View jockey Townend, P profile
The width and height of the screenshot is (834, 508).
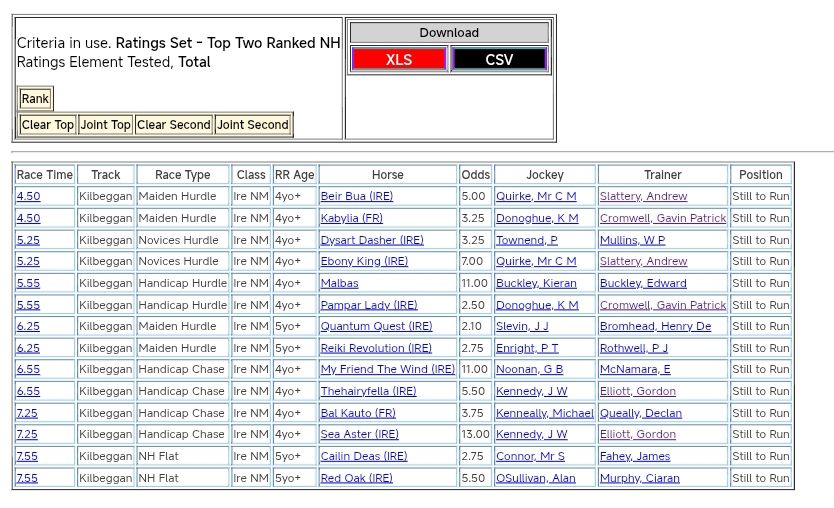(527, 240)
